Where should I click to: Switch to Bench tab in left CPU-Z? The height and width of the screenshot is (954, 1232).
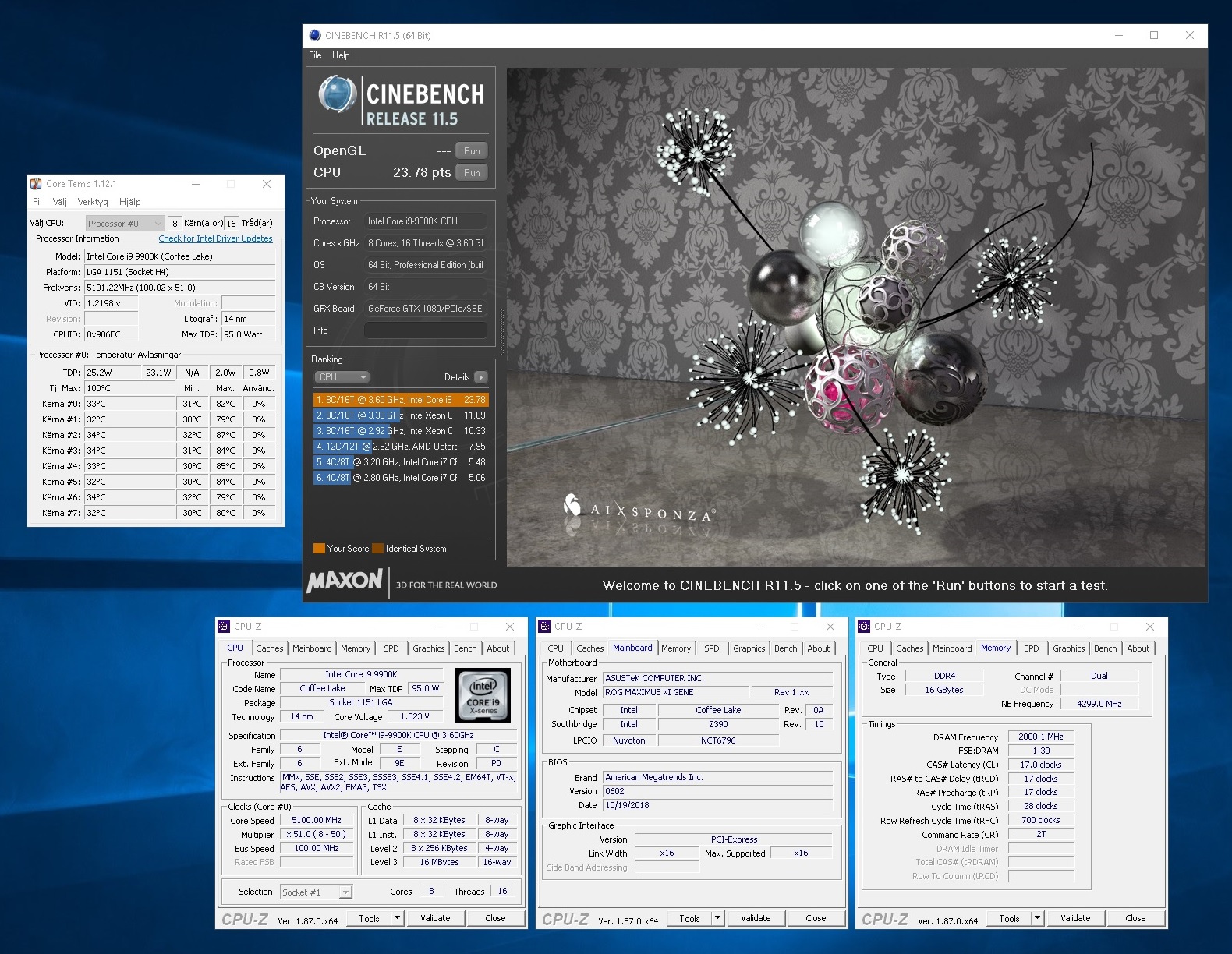466,648
